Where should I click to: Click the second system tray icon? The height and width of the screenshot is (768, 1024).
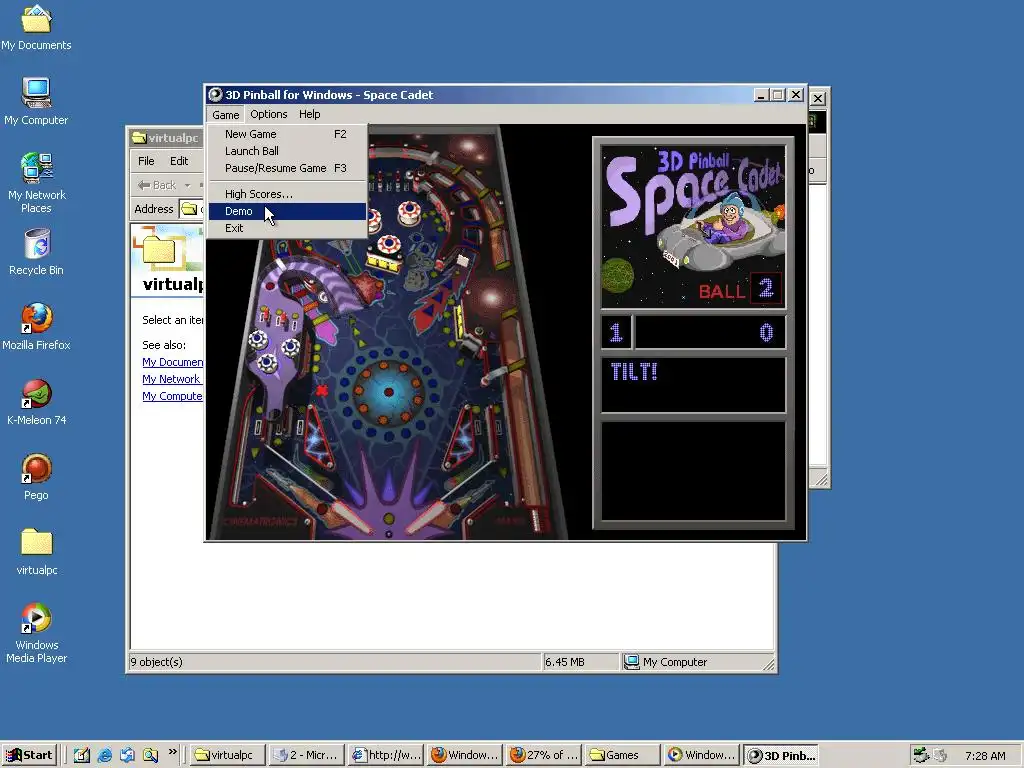tap(940, 755)
